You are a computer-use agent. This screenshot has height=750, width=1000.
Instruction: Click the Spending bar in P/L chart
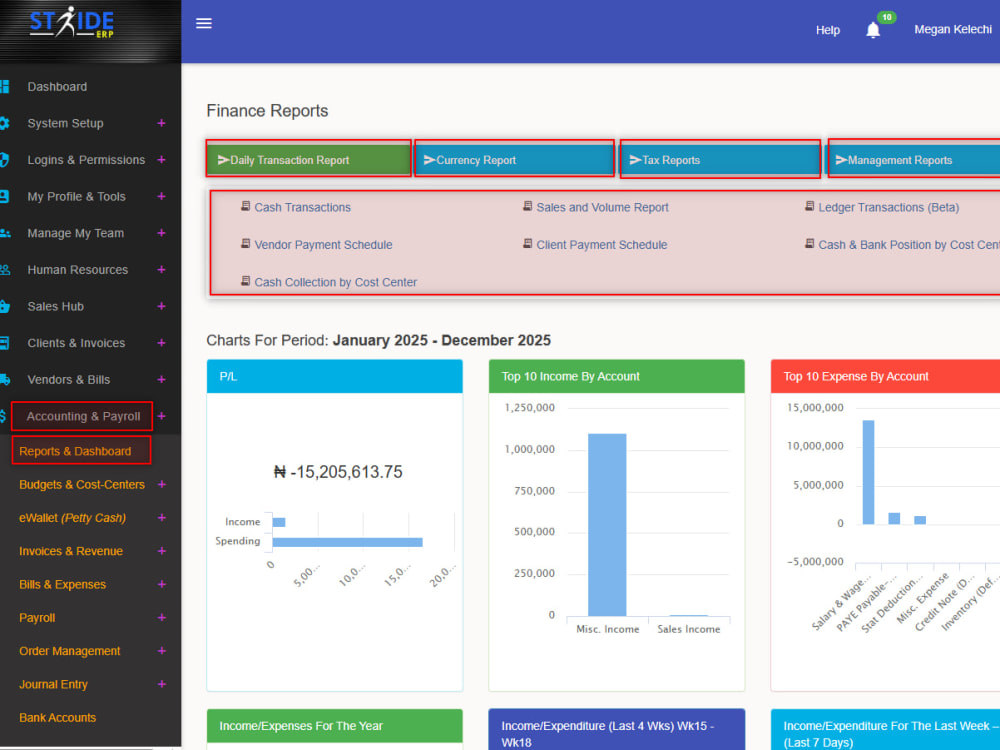tap(347, 542)
